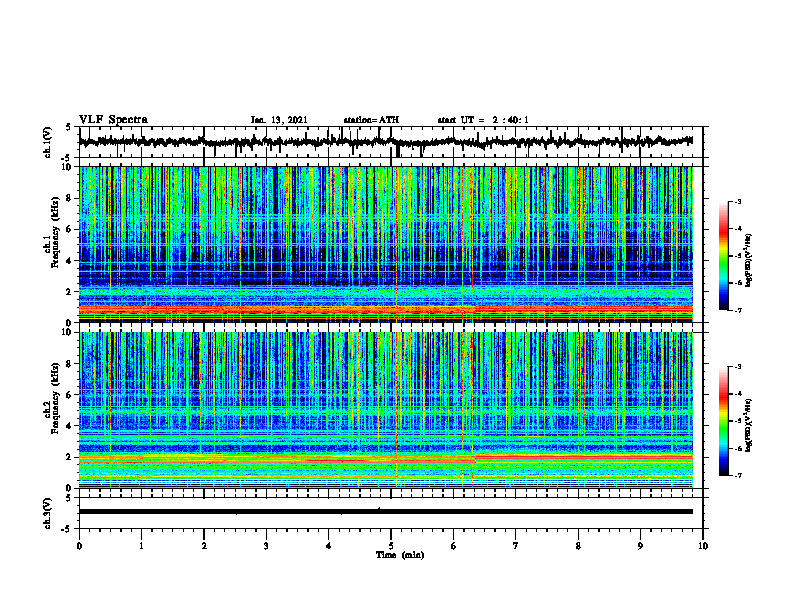
Task: Click the time axis tick label '0'
Action: pos(79,546)
